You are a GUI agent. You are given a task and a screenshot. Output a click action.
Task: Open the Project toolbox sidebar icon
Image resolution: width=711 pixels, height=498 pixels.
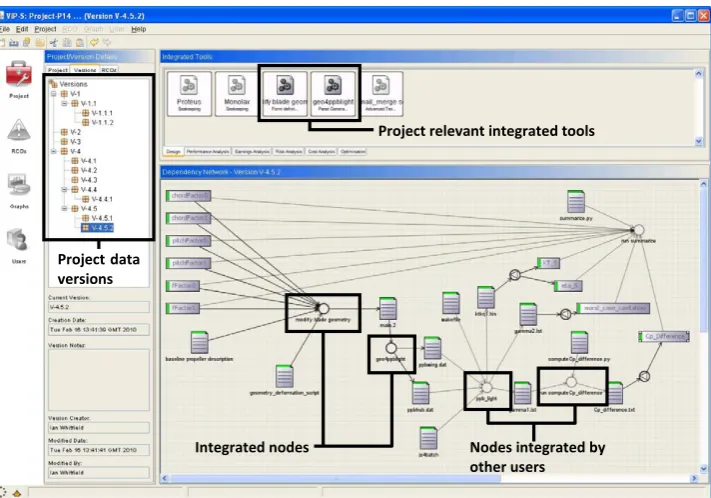tap(19, 74)
